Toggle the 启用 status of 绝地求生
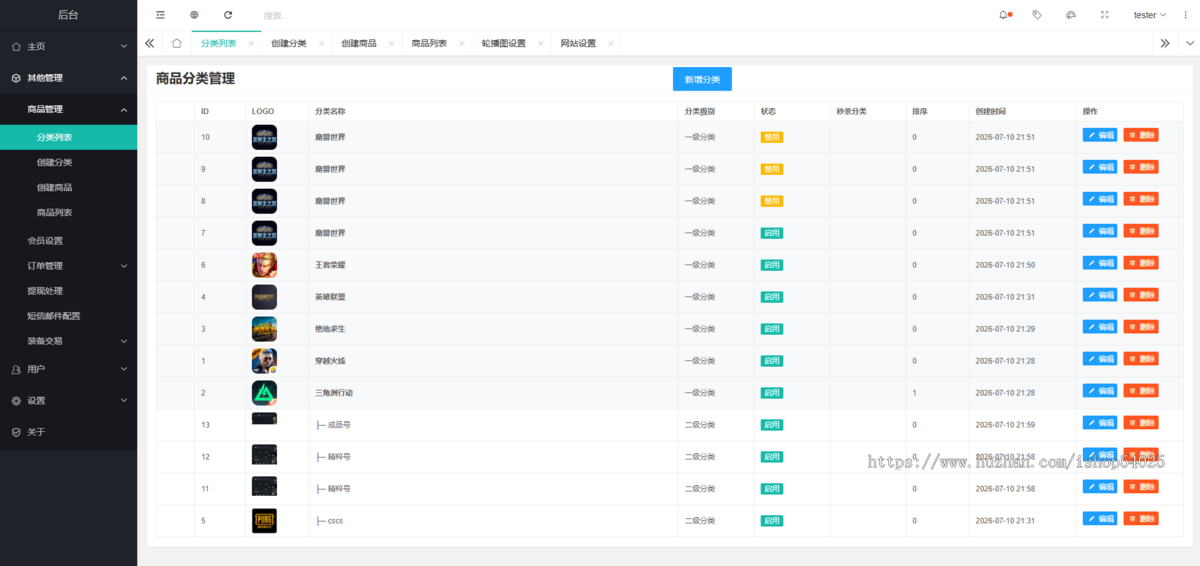The height and width of the screenshot is (566, 1200). (x=772, y=329)
